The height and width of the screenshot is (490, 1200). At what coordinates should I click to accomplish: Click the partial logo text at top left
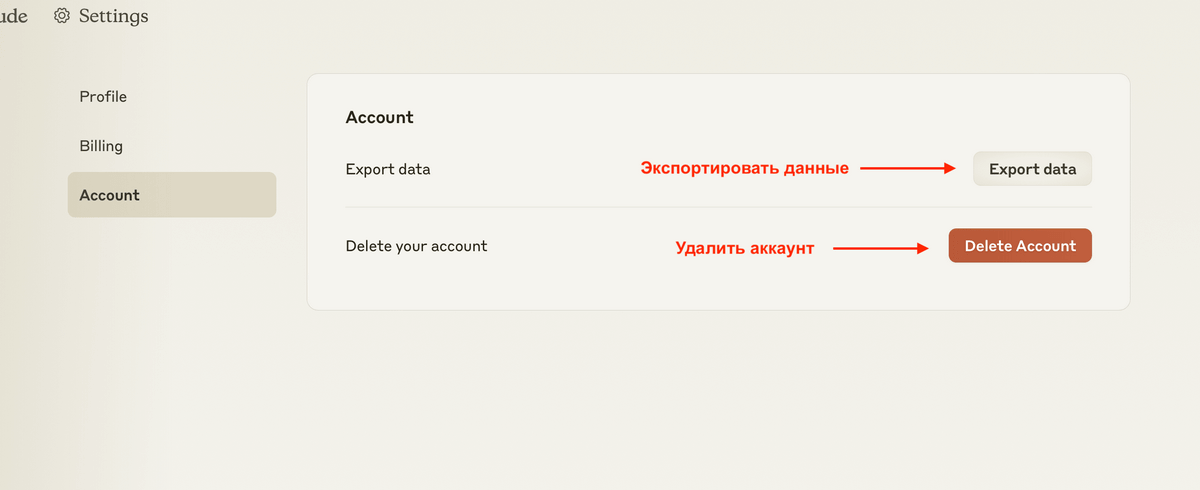pos(14,16)
